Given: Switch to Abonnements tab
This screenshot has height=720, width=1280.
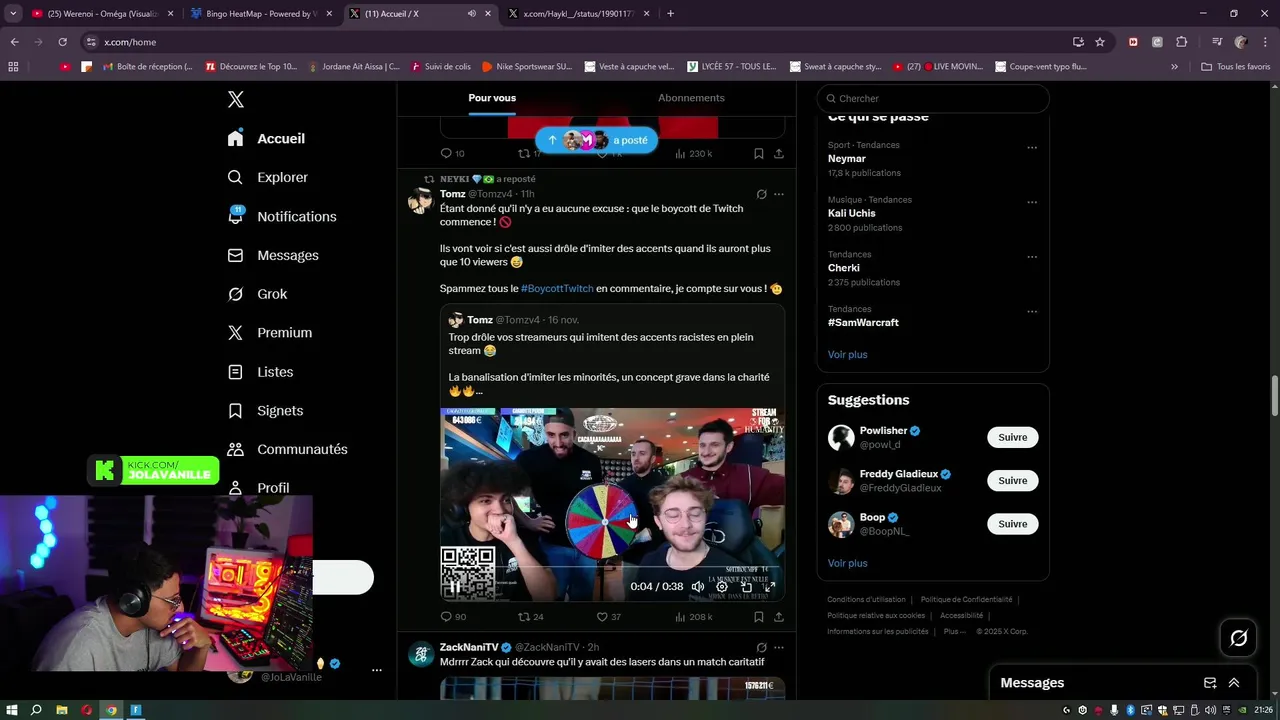Looking at the screenshot, I should coord(691,98).
